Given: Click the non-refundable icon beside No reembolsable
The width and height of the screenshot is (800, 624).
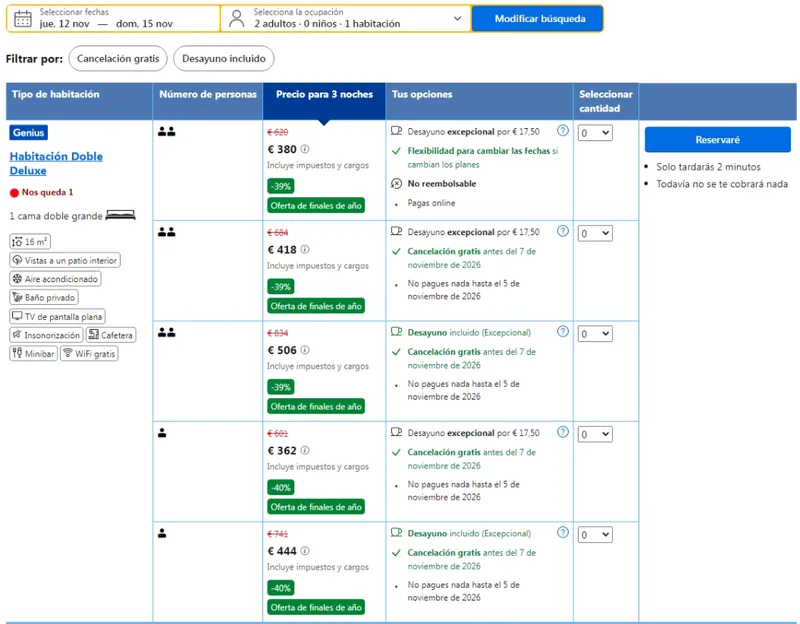Looking at the screenshot, I should point(396,184).
